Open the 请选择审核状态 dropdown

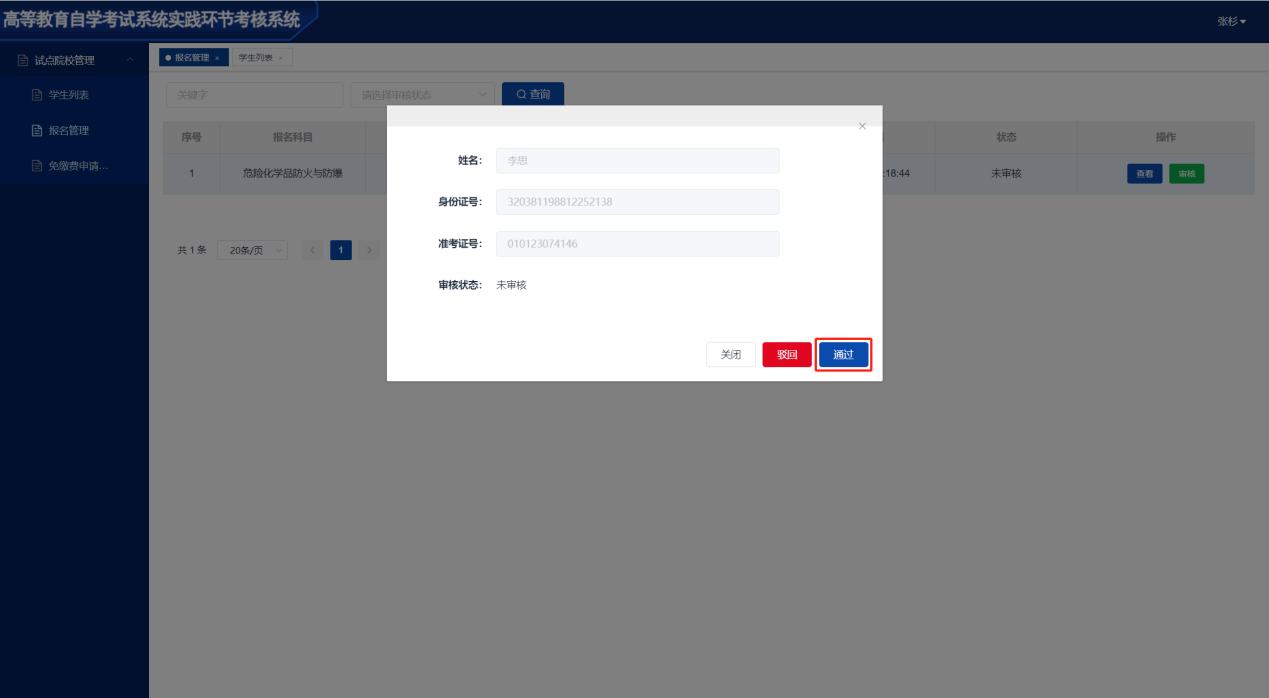coord(422,95)
